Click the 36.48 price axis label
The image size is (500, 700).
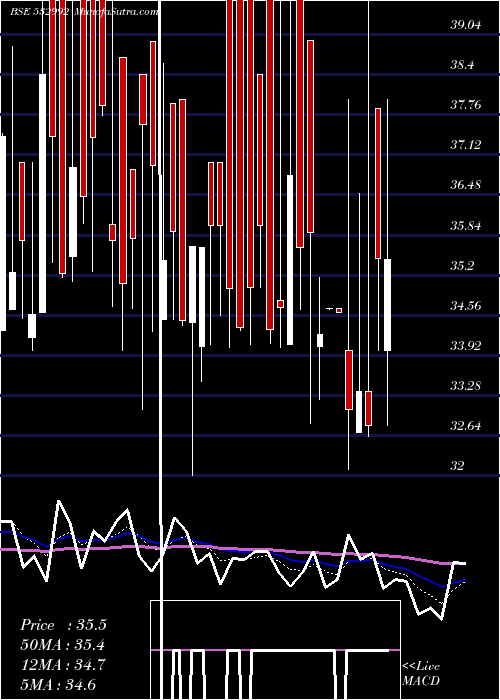coord(466,185)
